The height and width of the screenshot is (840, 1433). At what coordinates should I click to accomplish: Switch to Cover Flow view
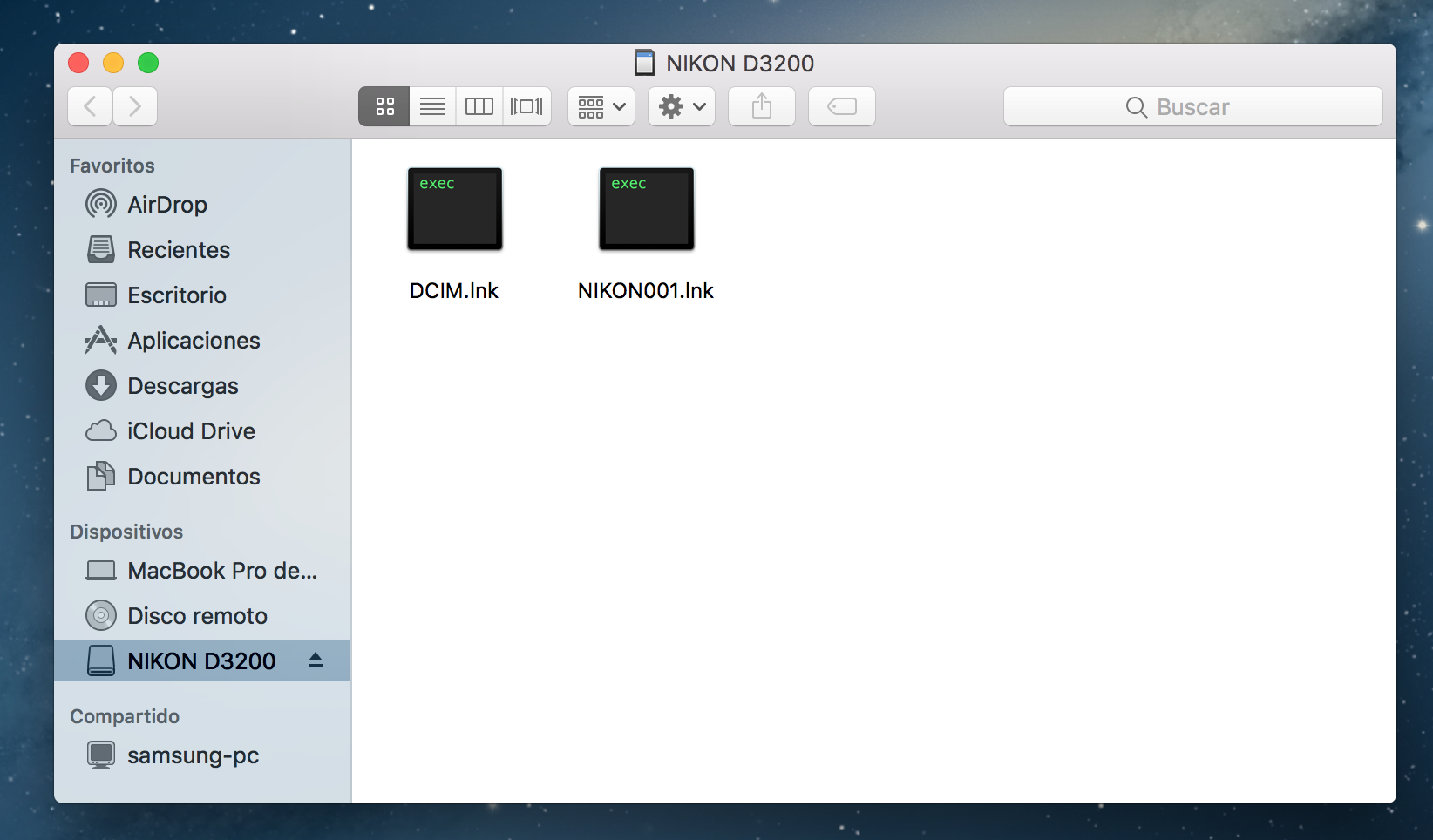point(526,106)
